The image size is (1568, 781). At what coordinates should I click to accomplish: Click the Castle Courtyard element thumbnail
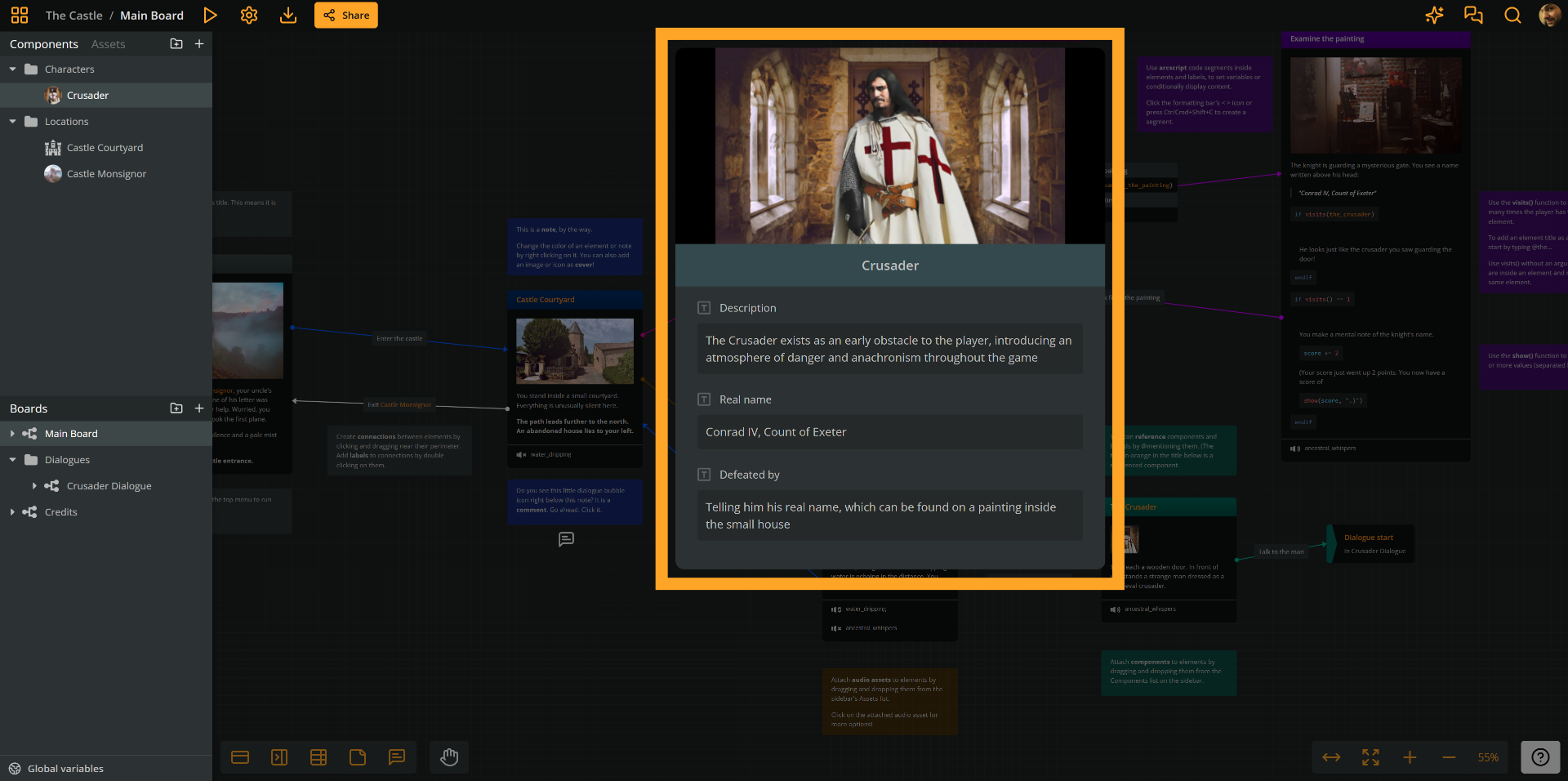[575, 351]
